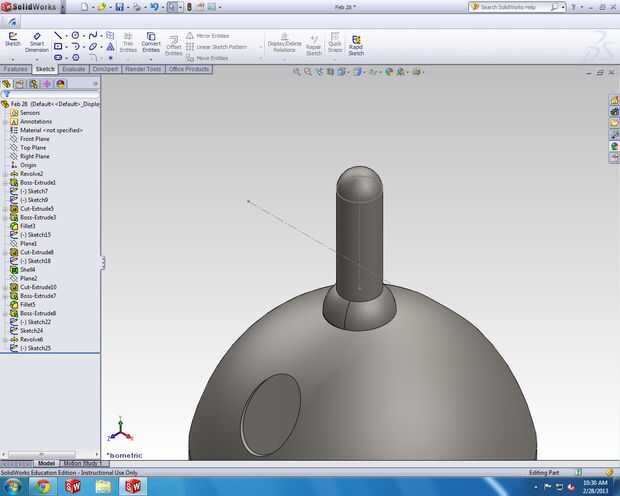This screenshot has width=620, height=496.
Task: Switch to the Features tab
Action: pos(15,70)
